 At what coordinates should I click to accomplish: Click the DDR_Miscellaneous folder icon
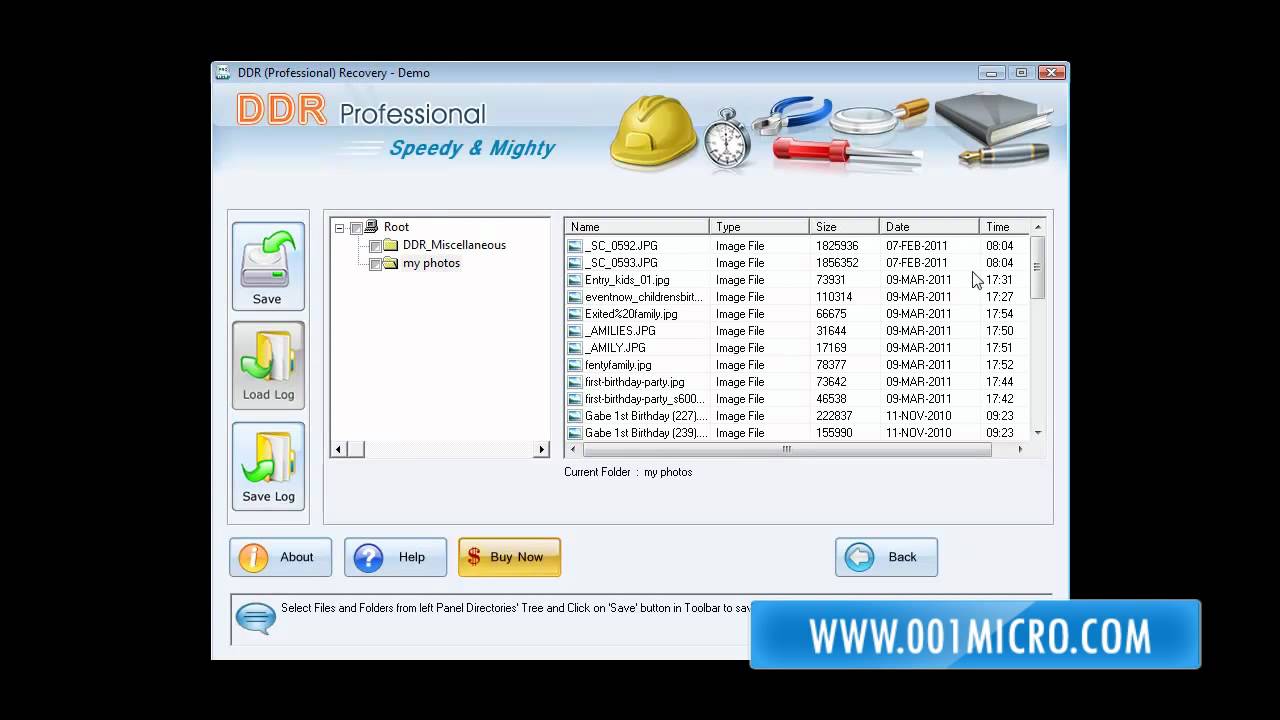point(391,245)
